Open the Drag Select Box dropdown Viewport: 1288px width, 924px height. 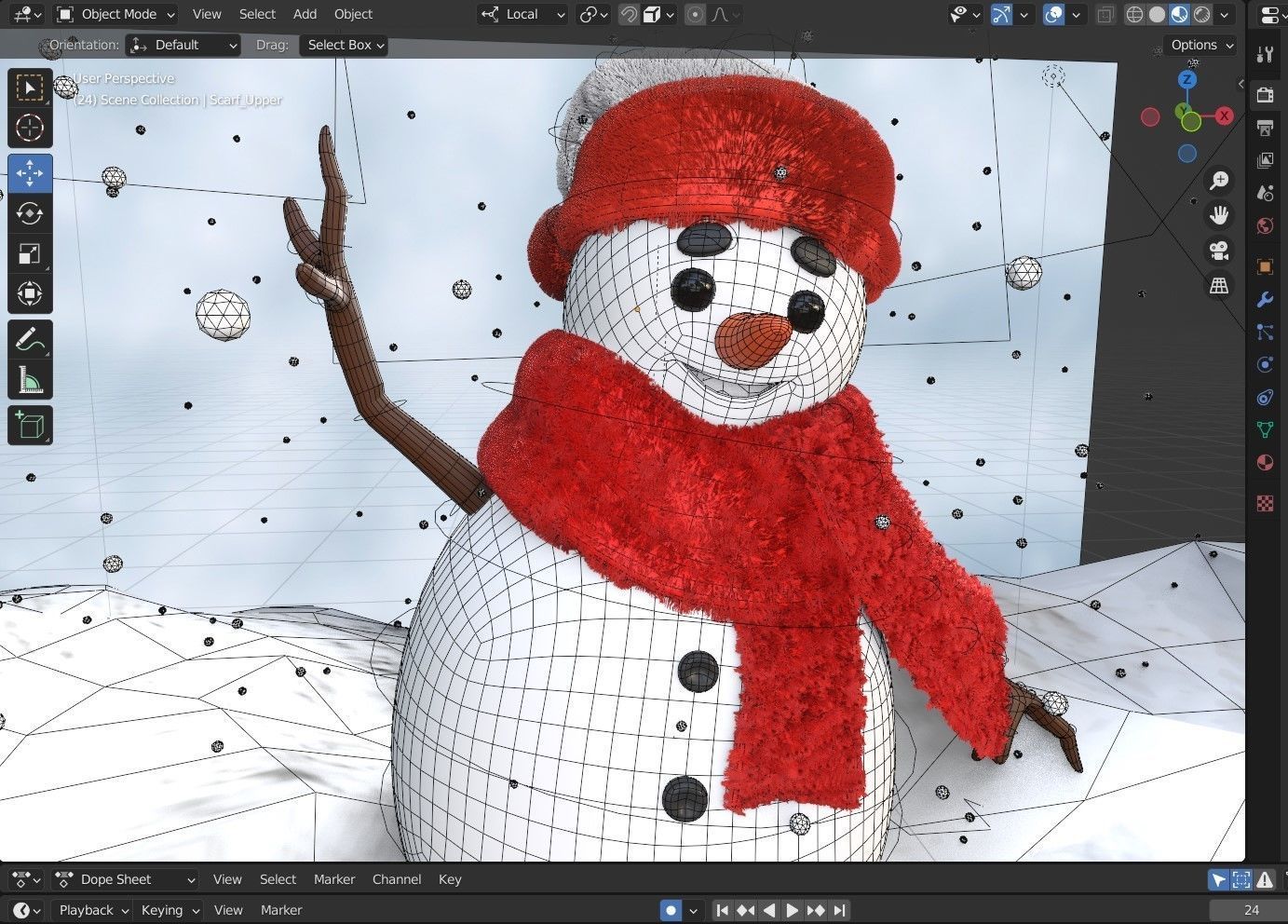pos(344,45)
